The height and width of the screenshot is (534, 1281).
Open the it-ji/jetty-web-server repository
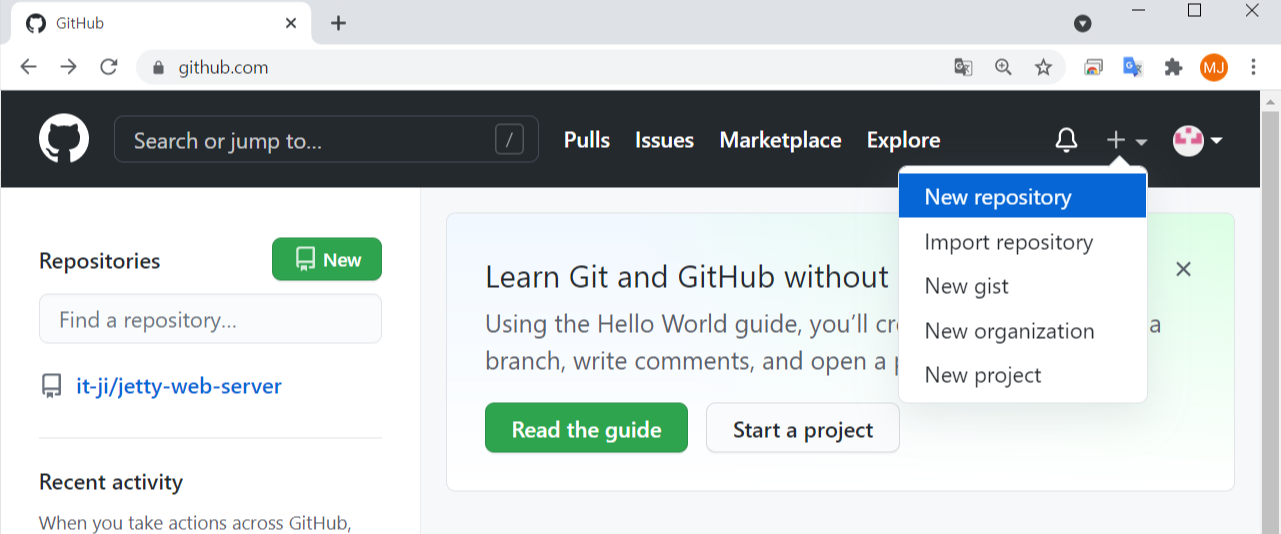coord(179,386)
